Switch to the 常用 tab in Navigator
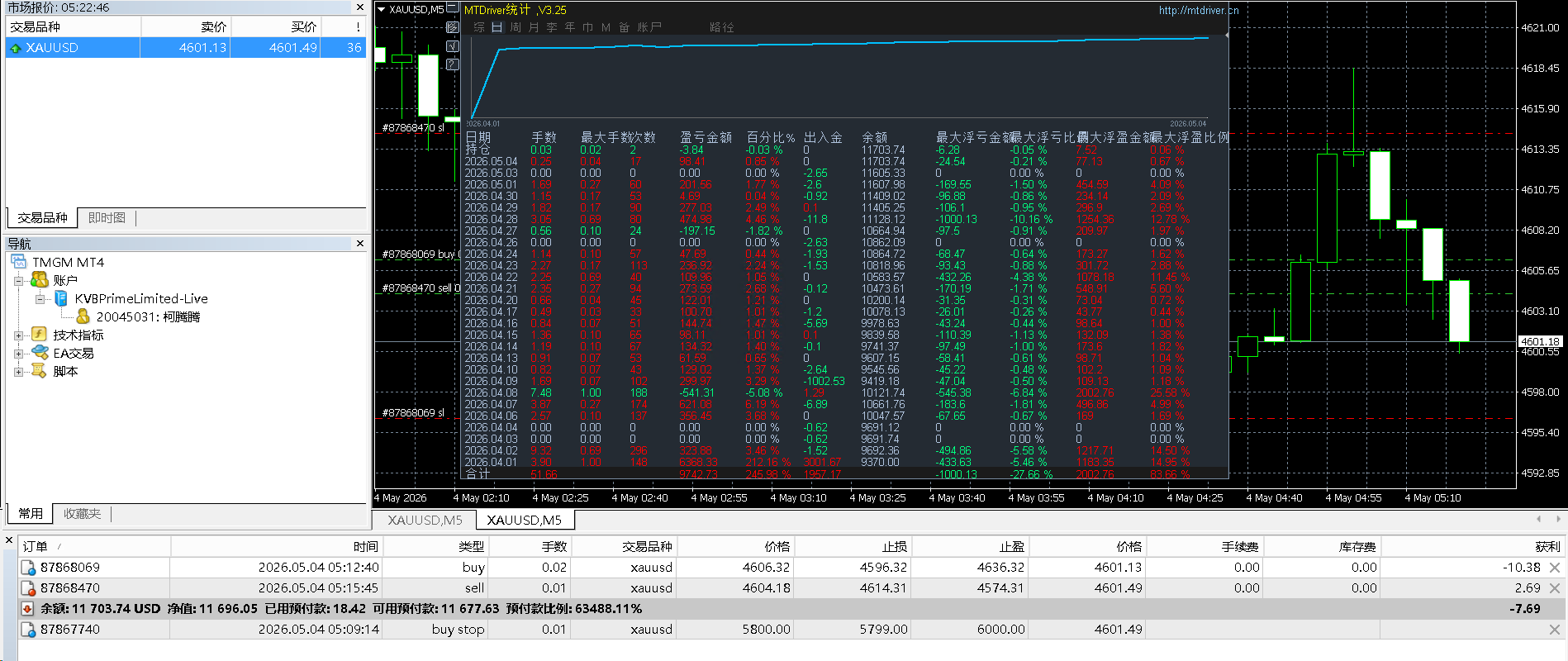The image size is (1568, 661). [x=31, y=514]
